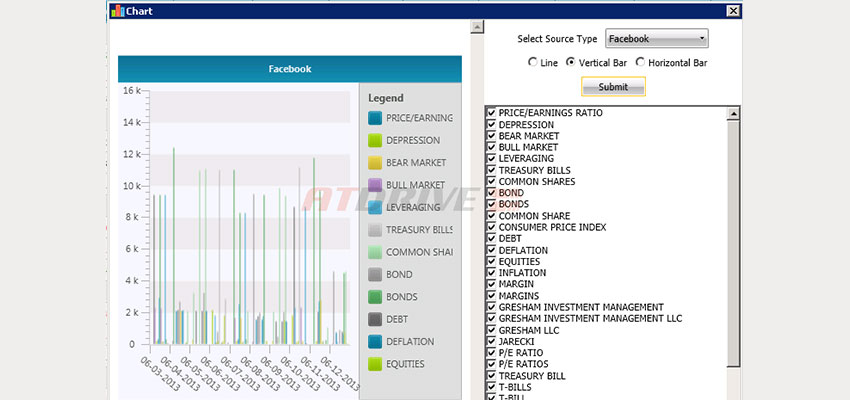Uncheck the GRESHAM INVESTMENT MANAGEMENT checkbox
The image size is (850, 400).
pos(492,307)
